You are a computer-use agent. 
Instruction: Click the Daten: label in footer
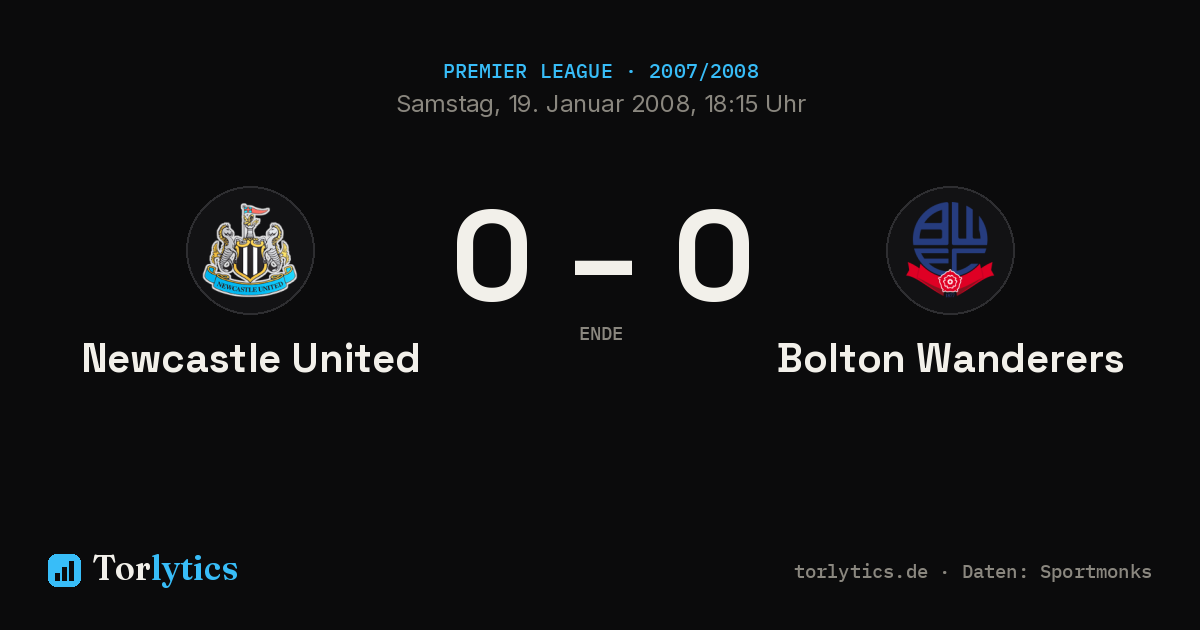click(x=996, y=572)
